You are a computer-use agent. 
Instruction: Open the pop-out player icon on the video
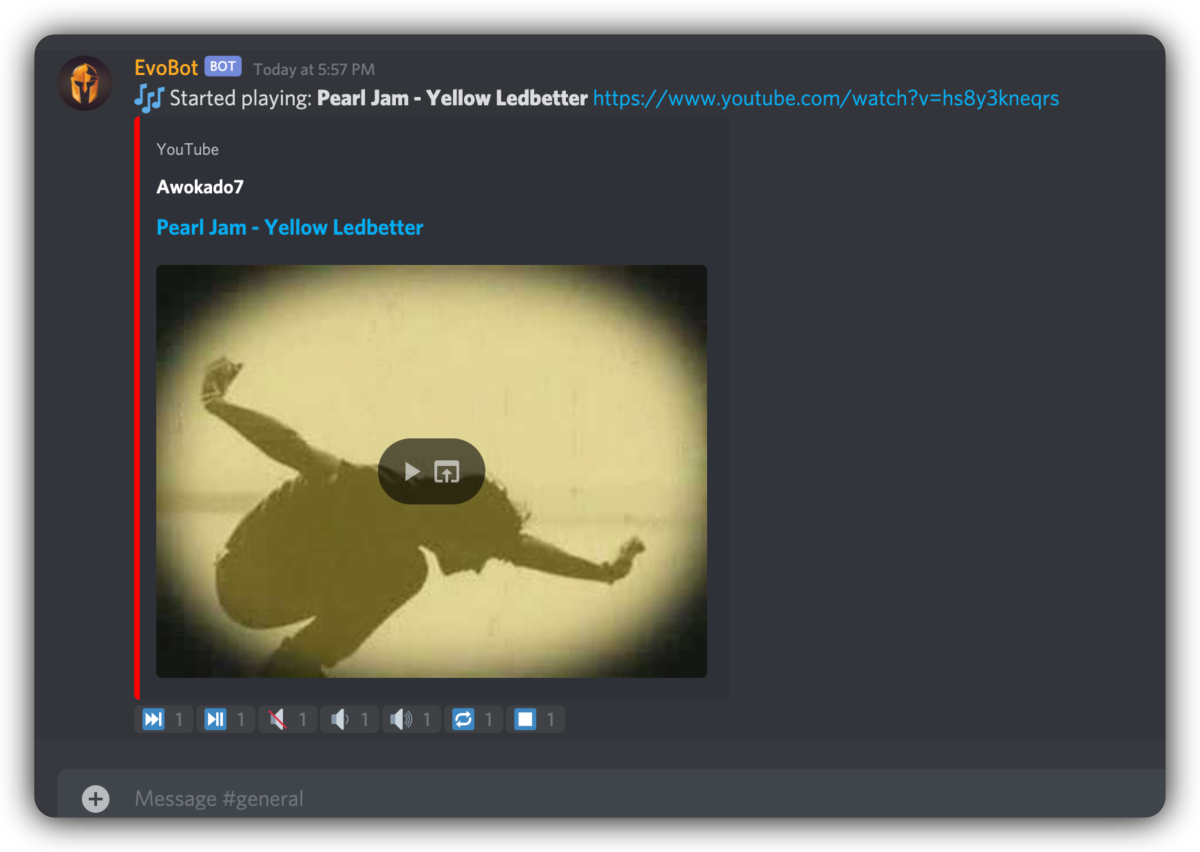point(448,471)
